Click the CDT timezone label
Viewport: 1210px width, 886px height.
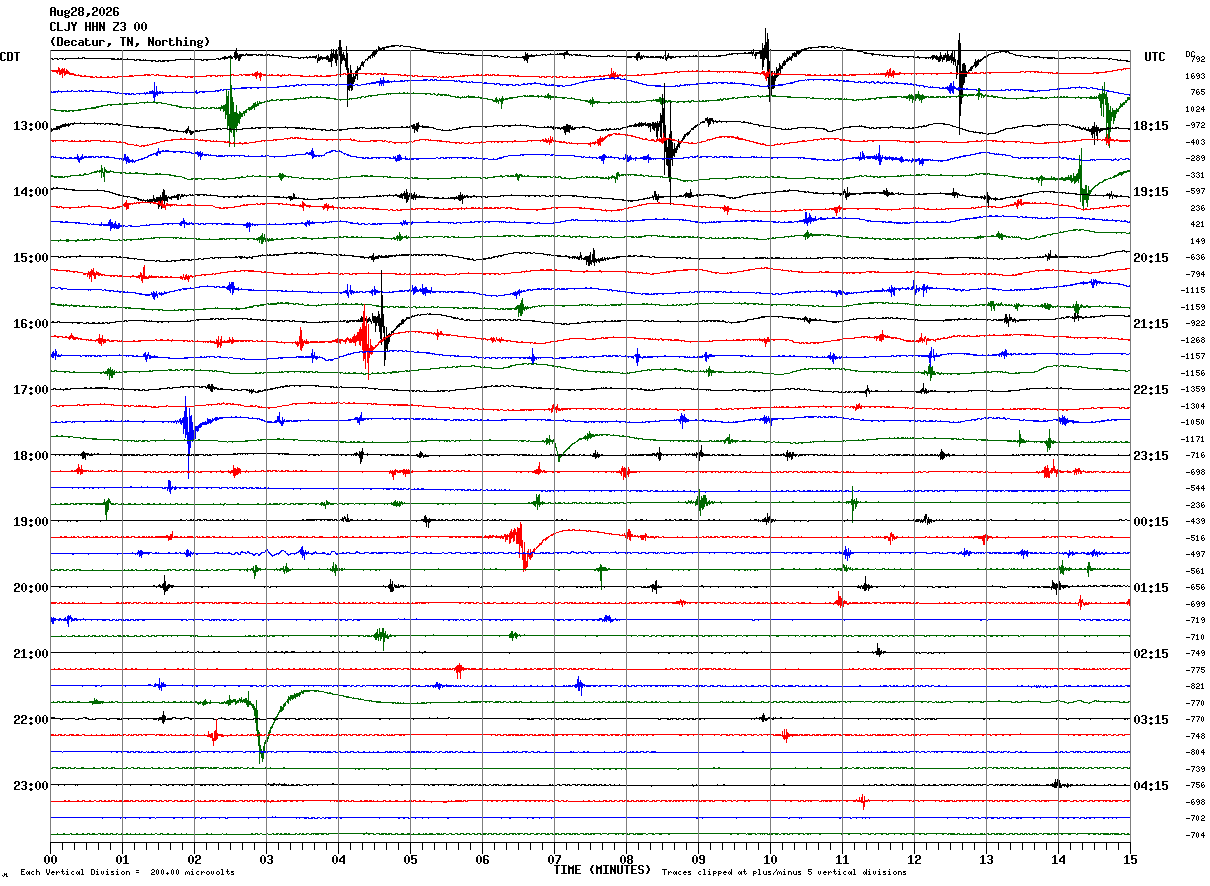click(x=11, y=57)
